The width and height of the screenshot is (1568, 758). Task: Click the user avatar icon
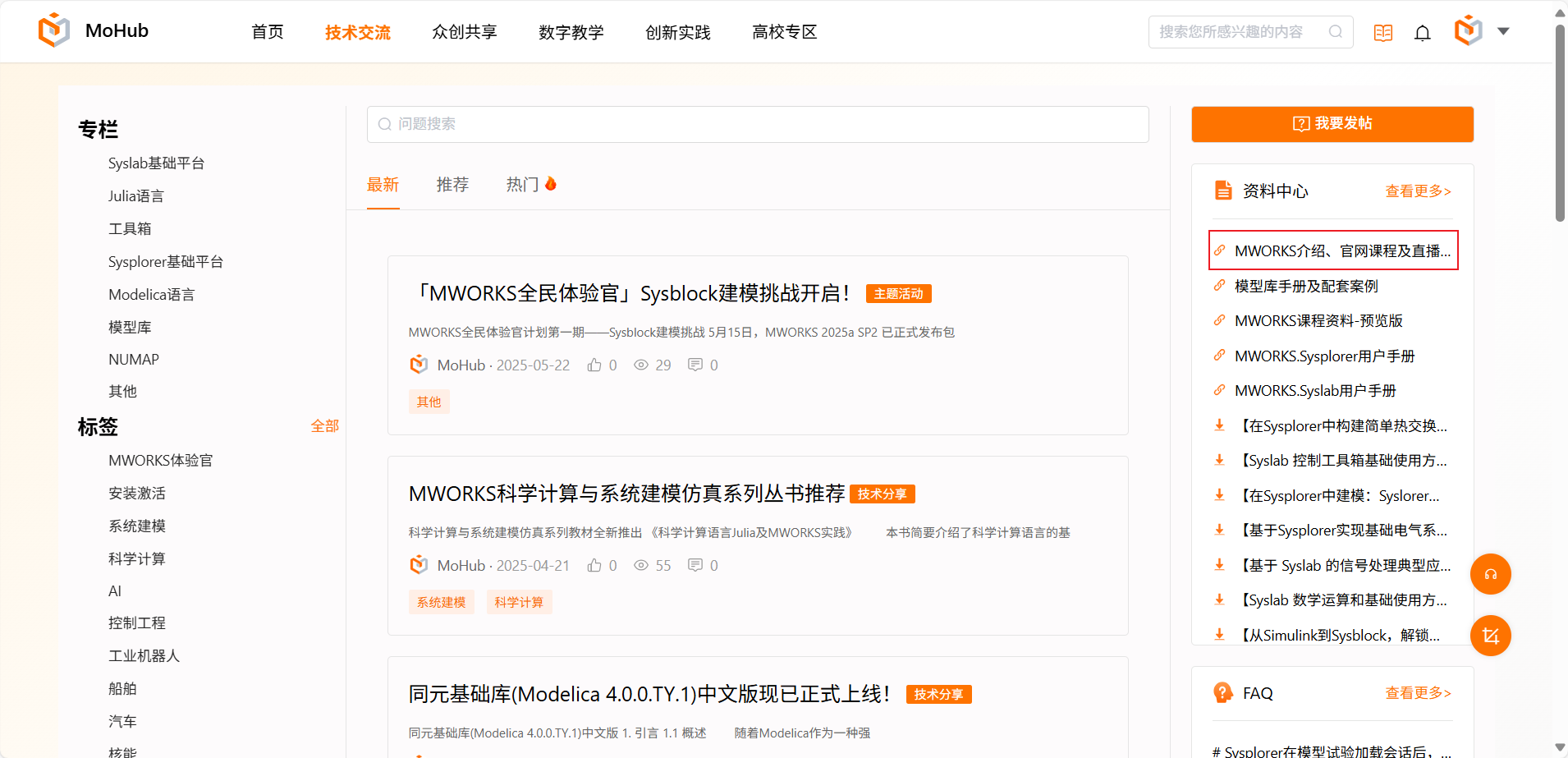click(x=1469, y=31)
